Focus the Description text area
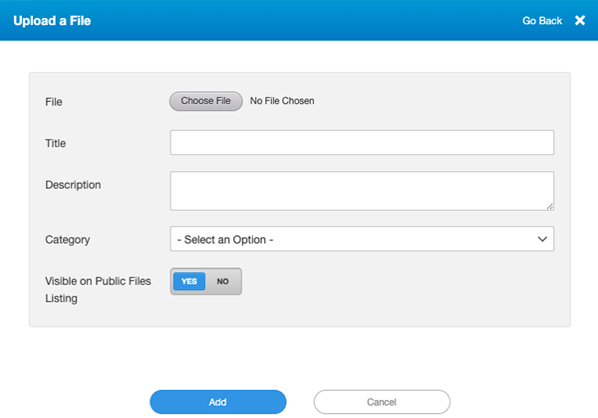This screenshot has width=598, height=418. pyautogui.click(x=362, y=191)
